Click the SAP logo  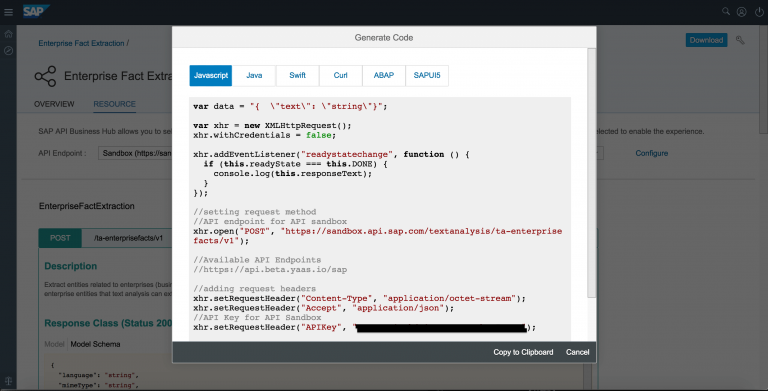tap(36, 11)
